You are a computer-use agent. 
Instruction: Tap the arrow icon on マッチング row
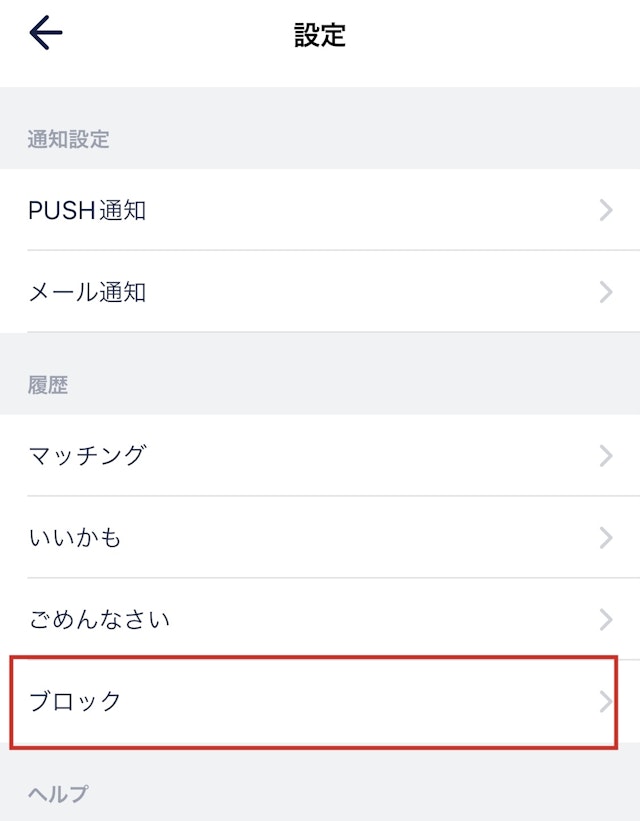[x=606, y=456]
